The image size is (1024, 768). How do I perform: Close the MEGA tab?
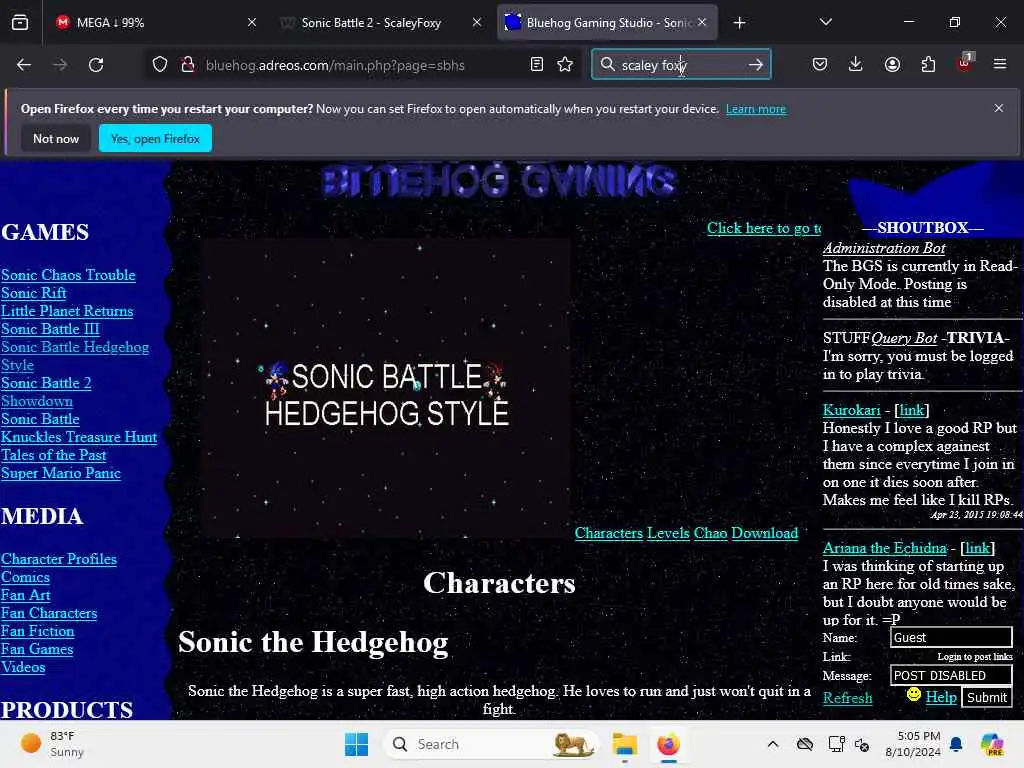point(252,23)
